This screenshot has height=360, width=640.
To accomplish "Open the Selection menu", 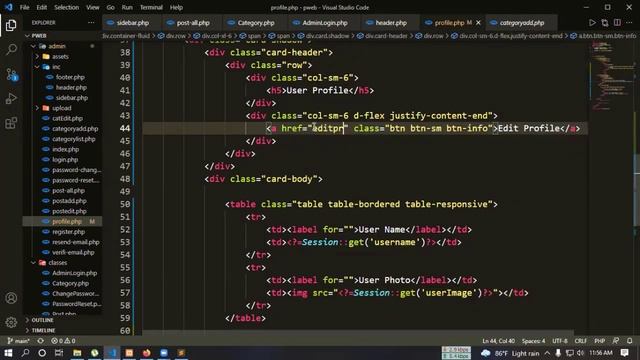I will (x=66, y=7).
